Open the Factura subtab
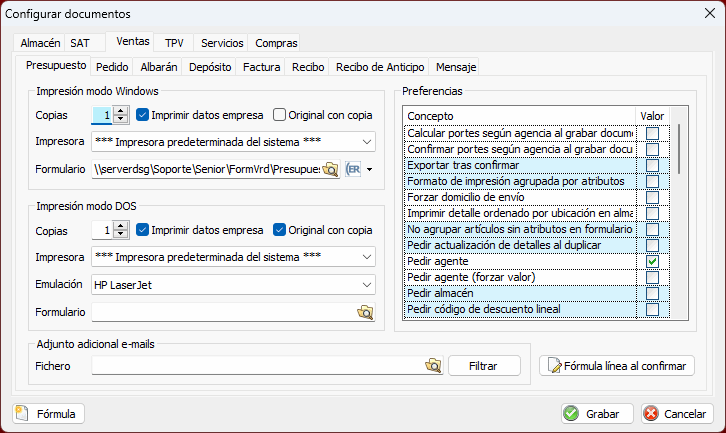This screenshot has height=433, width=726. click(262, 67)
